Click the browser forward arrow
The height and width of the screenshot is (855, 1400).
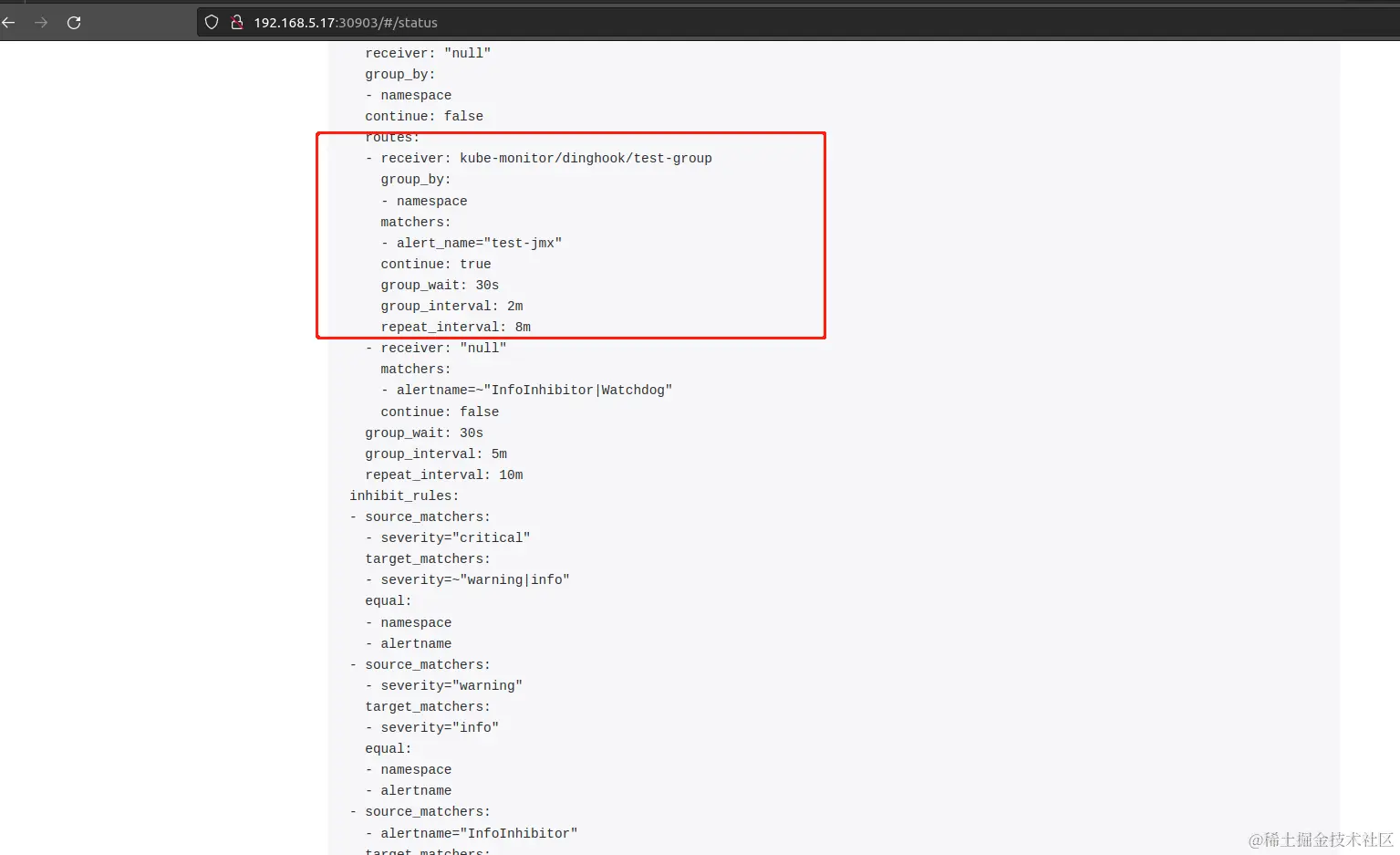pos(41,23)
